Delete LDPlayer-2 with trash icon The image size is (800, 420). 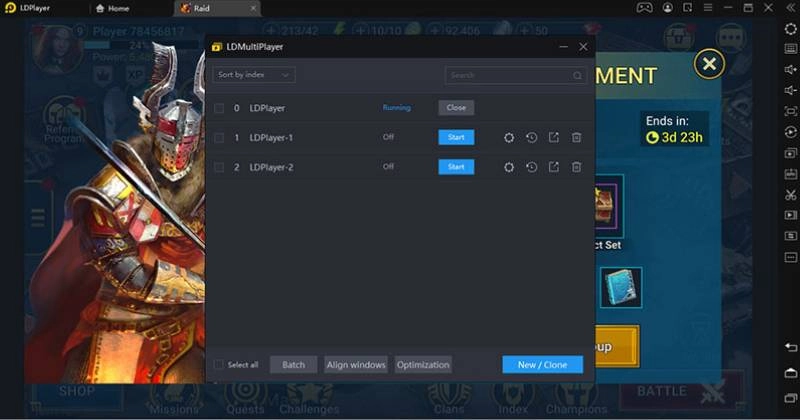[x=576, y=167]
